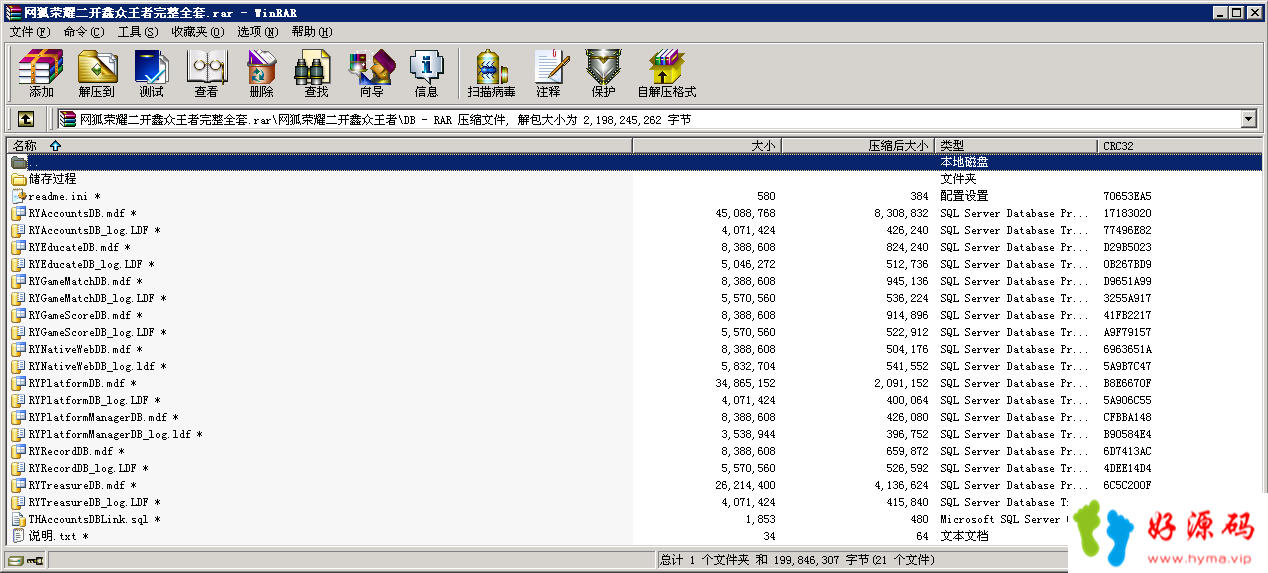This screenshot has width=1268, height=573.
Task: Click the up-one-level folder button
Action: [x=26, y=119]
